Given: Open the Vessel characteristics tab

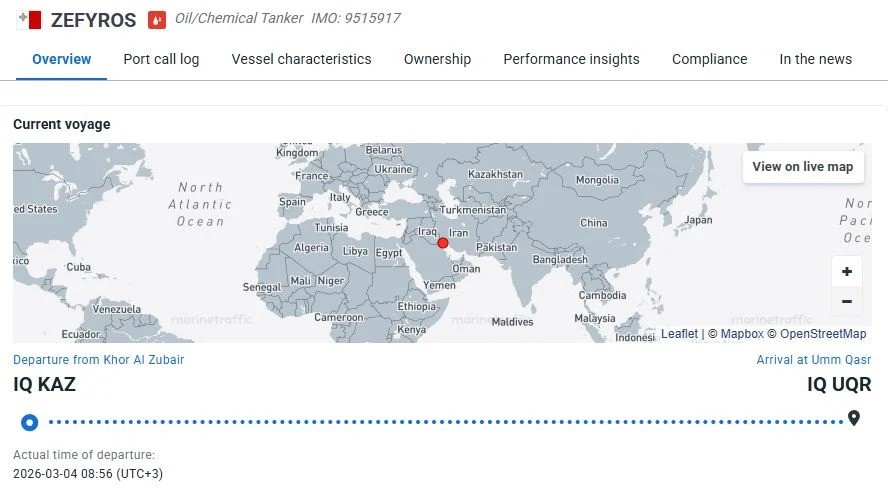Looking at the screenshot, I should [301, 59].
